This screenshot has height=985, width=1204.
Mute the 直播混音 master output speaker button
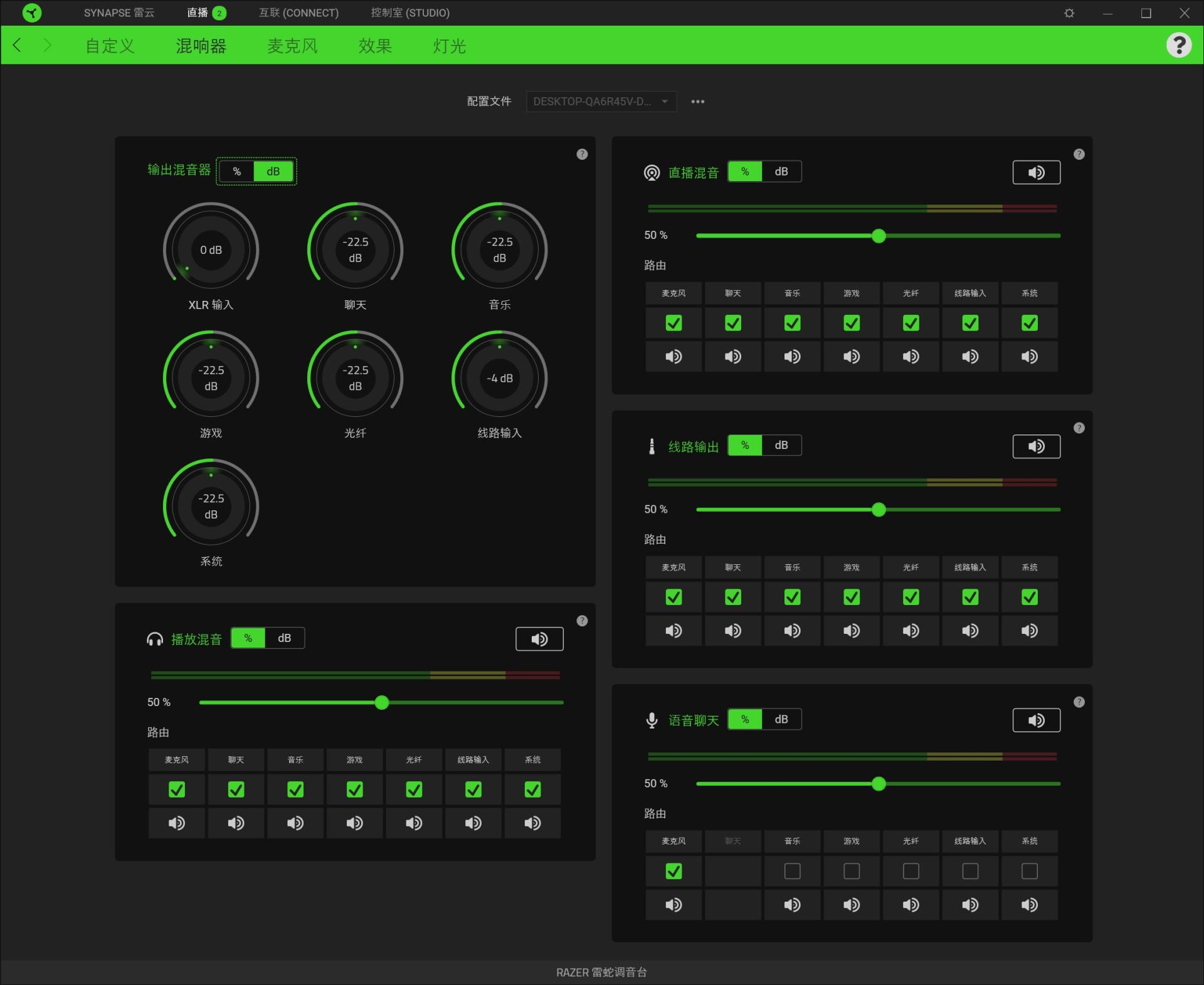[1036, 172]
